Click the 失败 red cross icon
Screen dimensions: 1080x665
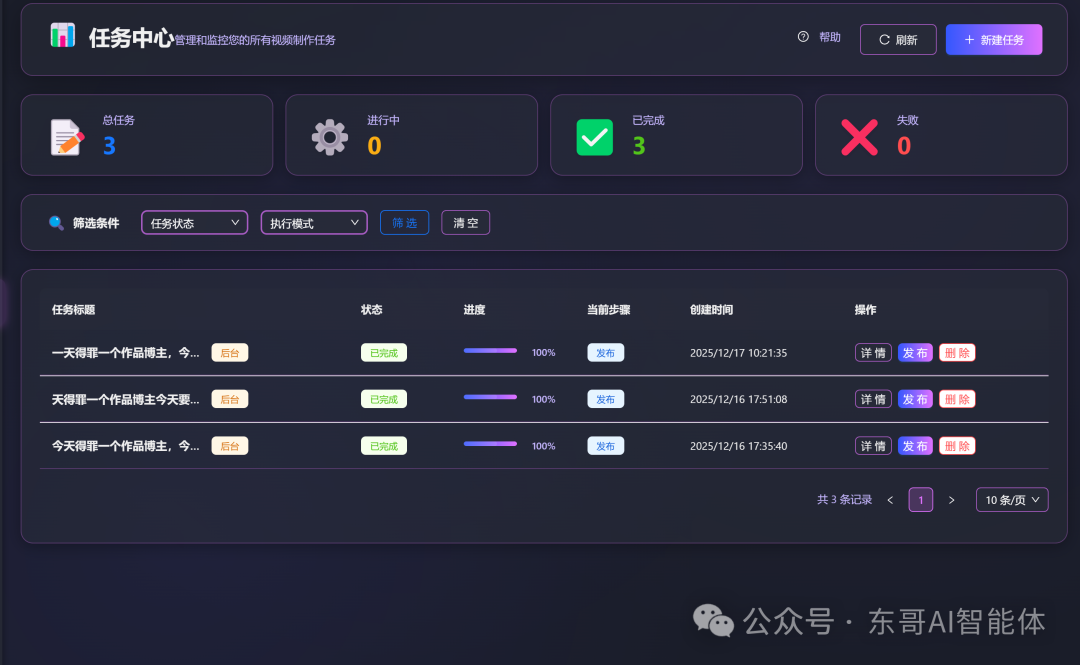coord(859,137)
